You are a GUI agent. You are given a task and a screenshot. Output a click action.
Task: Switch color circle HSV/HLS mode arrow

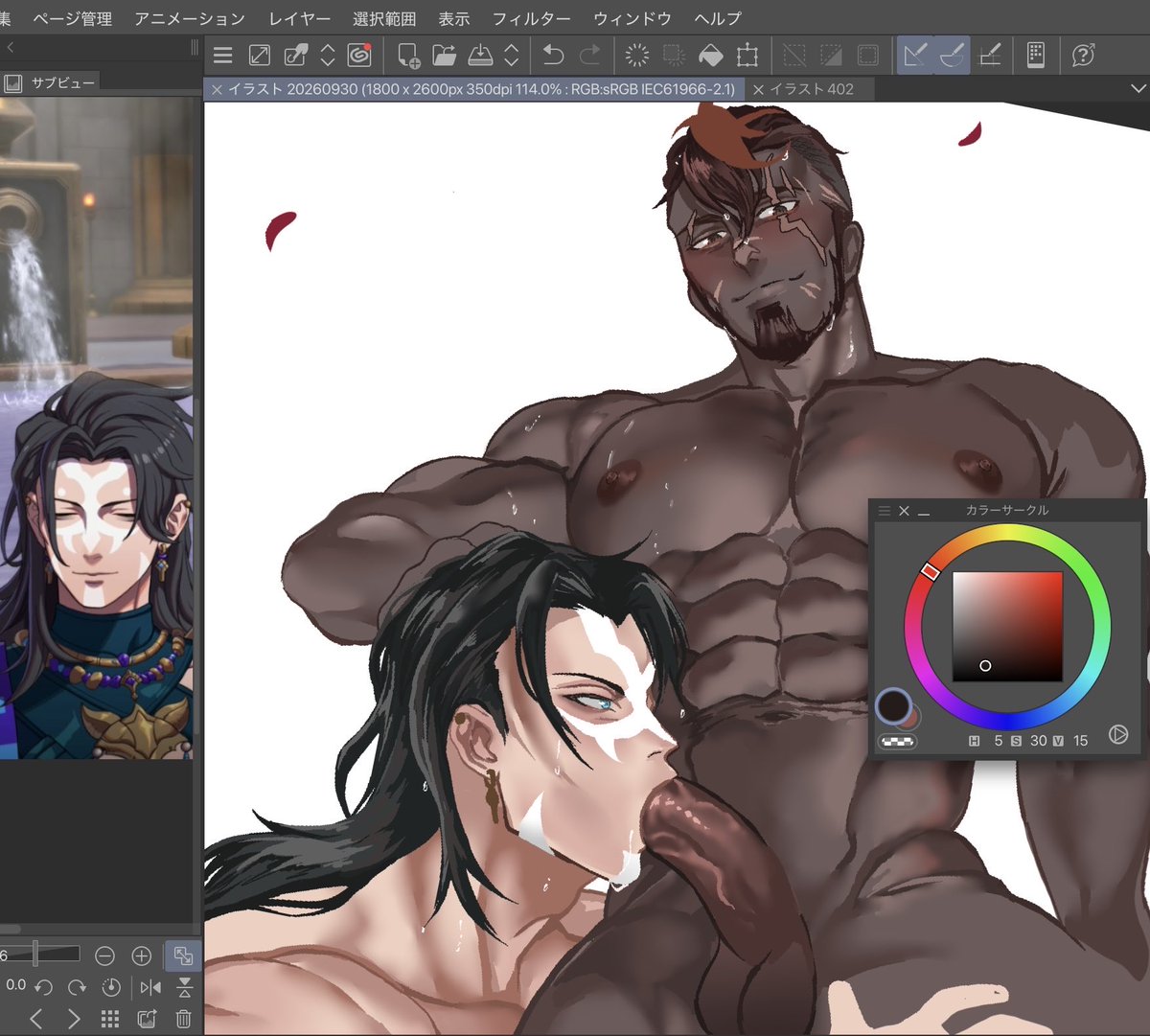(x=1118, y=735)
